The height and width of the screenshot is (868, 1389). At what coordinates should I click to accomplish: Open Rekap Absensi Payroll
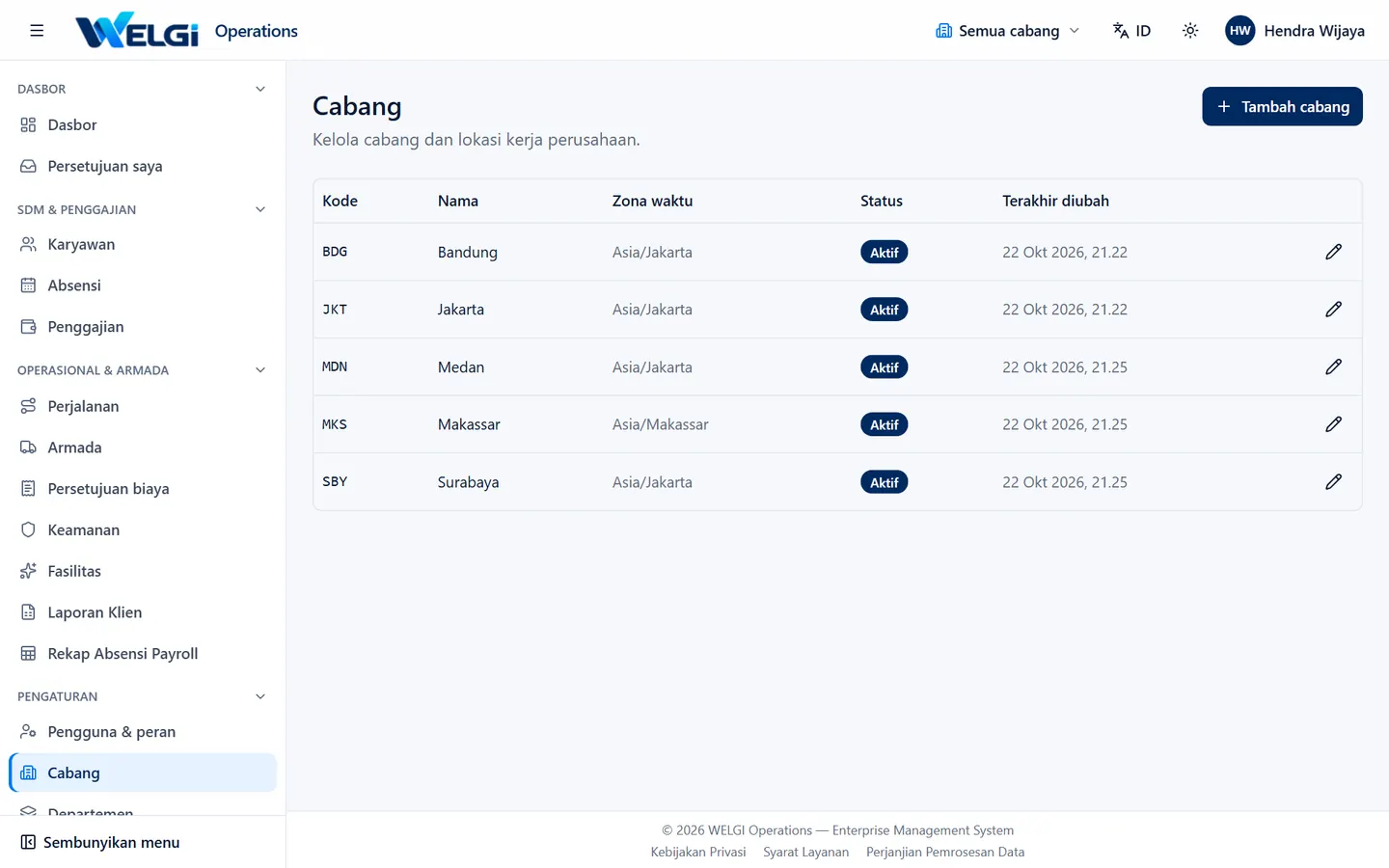(x=143, y=654)
